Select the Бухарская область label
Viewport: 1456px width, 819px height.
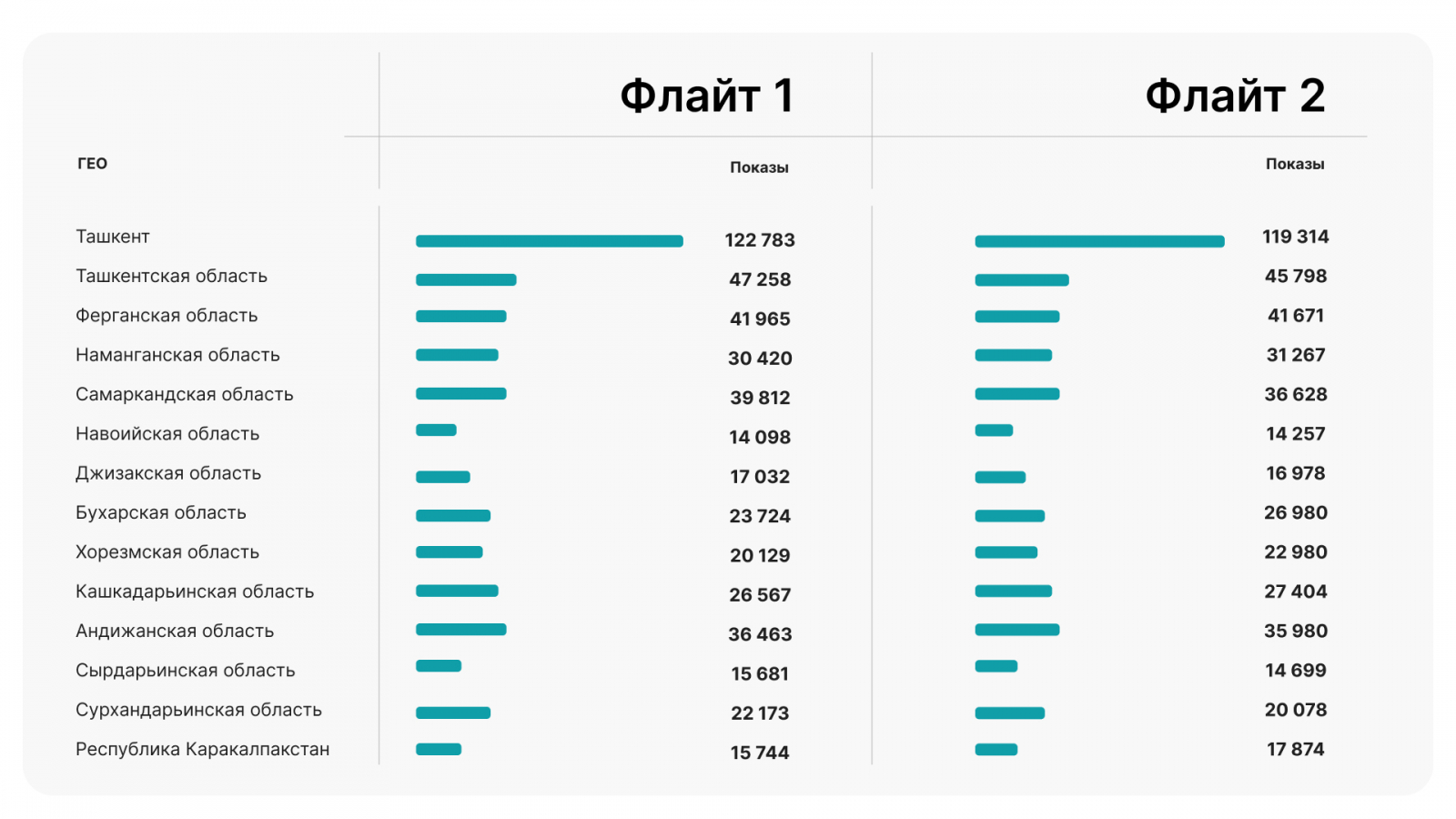(x=161, y=513)
